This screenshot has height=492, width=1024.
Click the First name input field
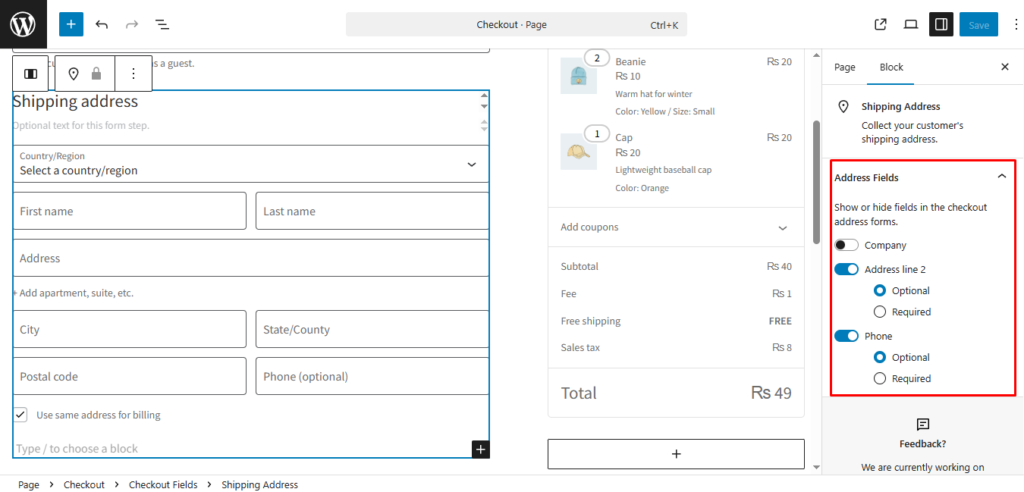pos(129,211)
